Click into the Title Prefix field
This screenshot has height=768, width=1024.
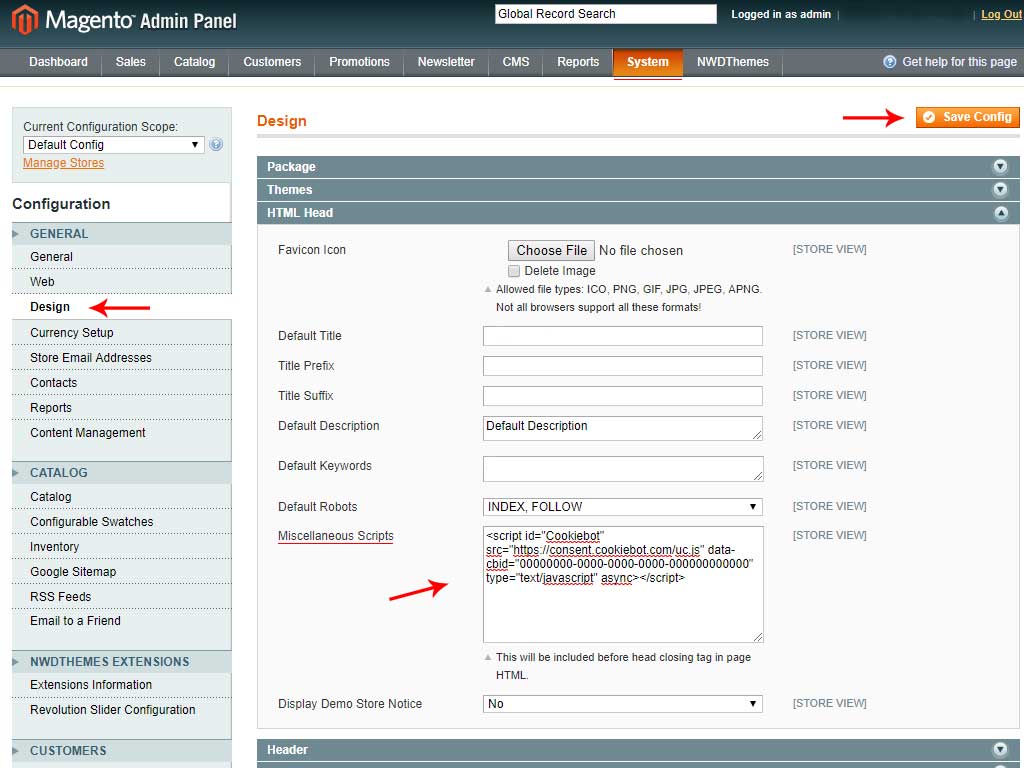pos(622,366)
